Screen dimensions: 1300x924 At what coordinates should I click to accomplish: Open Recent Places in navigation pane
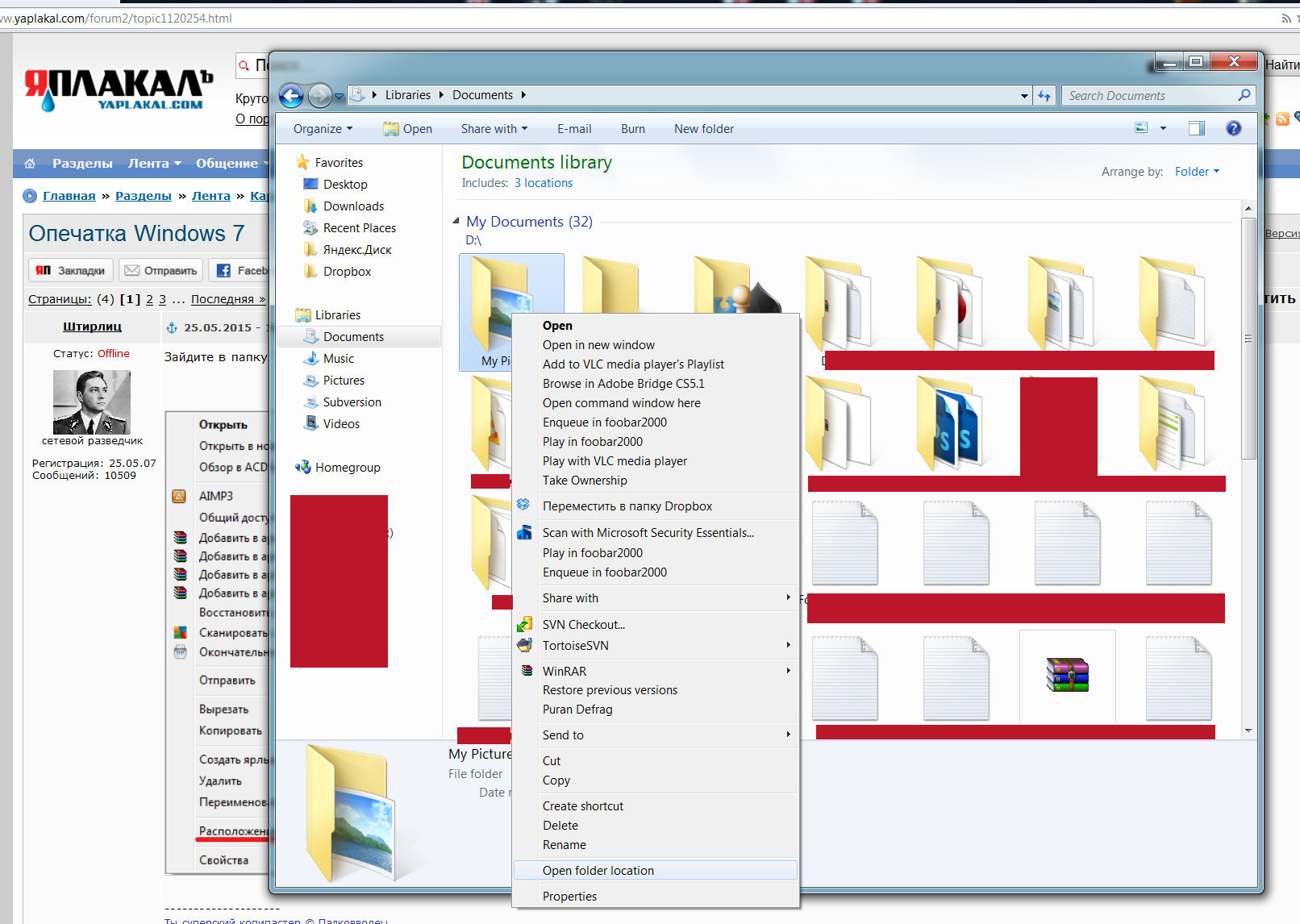[x=360, y=228]
